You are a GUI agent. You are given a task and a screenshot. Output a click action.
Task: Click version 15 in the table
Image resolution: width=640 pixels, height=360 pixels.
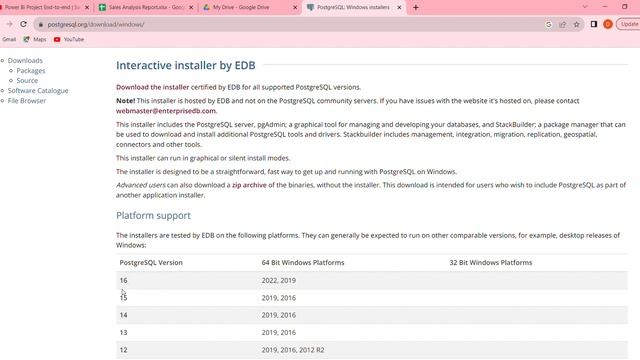tap(123, 298)
